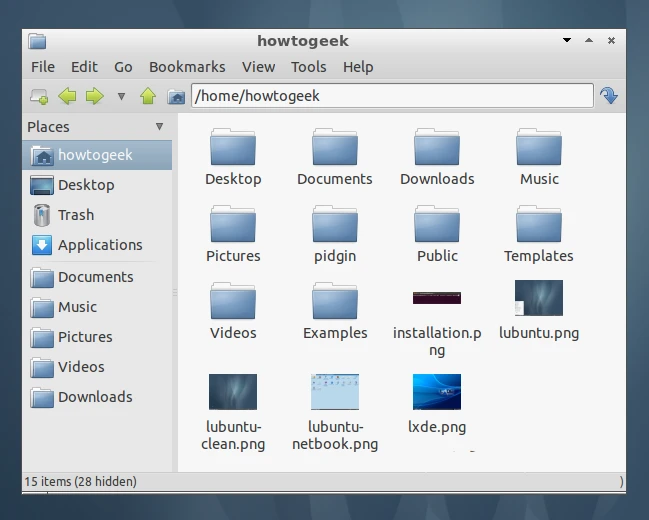649x520 pixels.
Task: Click in the /home/howtogeek path field
Action: 392,96
